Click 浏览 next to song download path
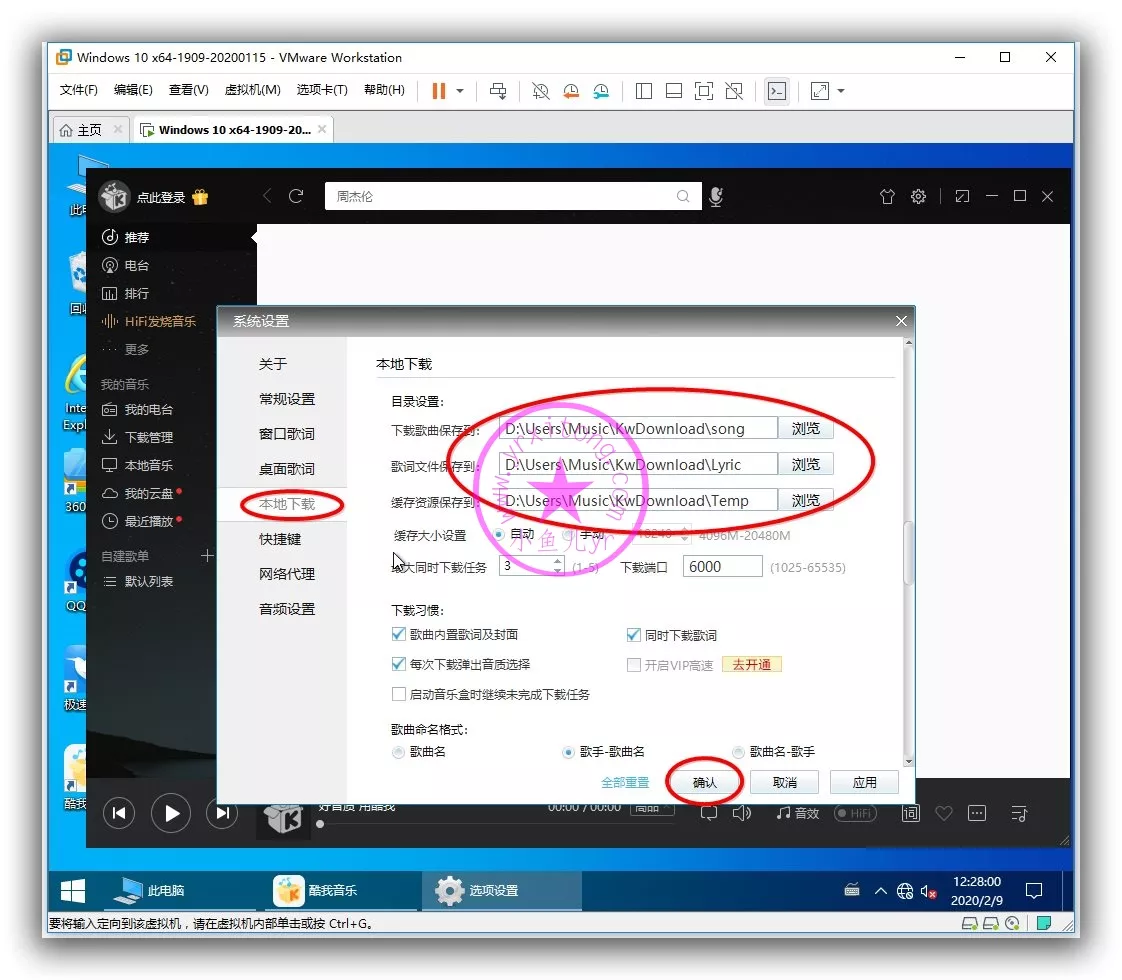The image size is (1122, 980). 805,429
